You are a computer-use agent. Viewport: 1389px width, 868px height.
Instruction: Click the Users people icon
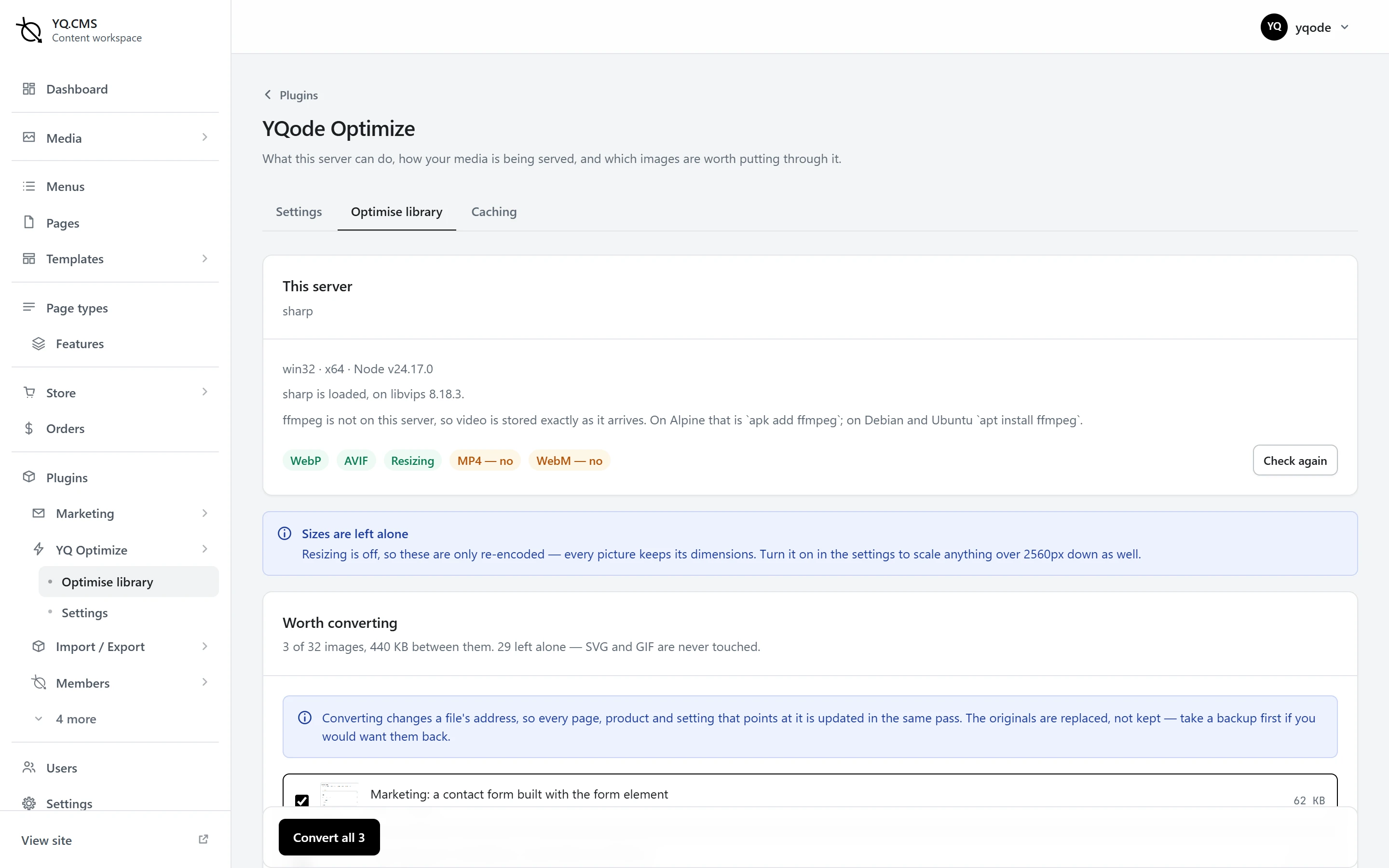click(x=29, y=768)
